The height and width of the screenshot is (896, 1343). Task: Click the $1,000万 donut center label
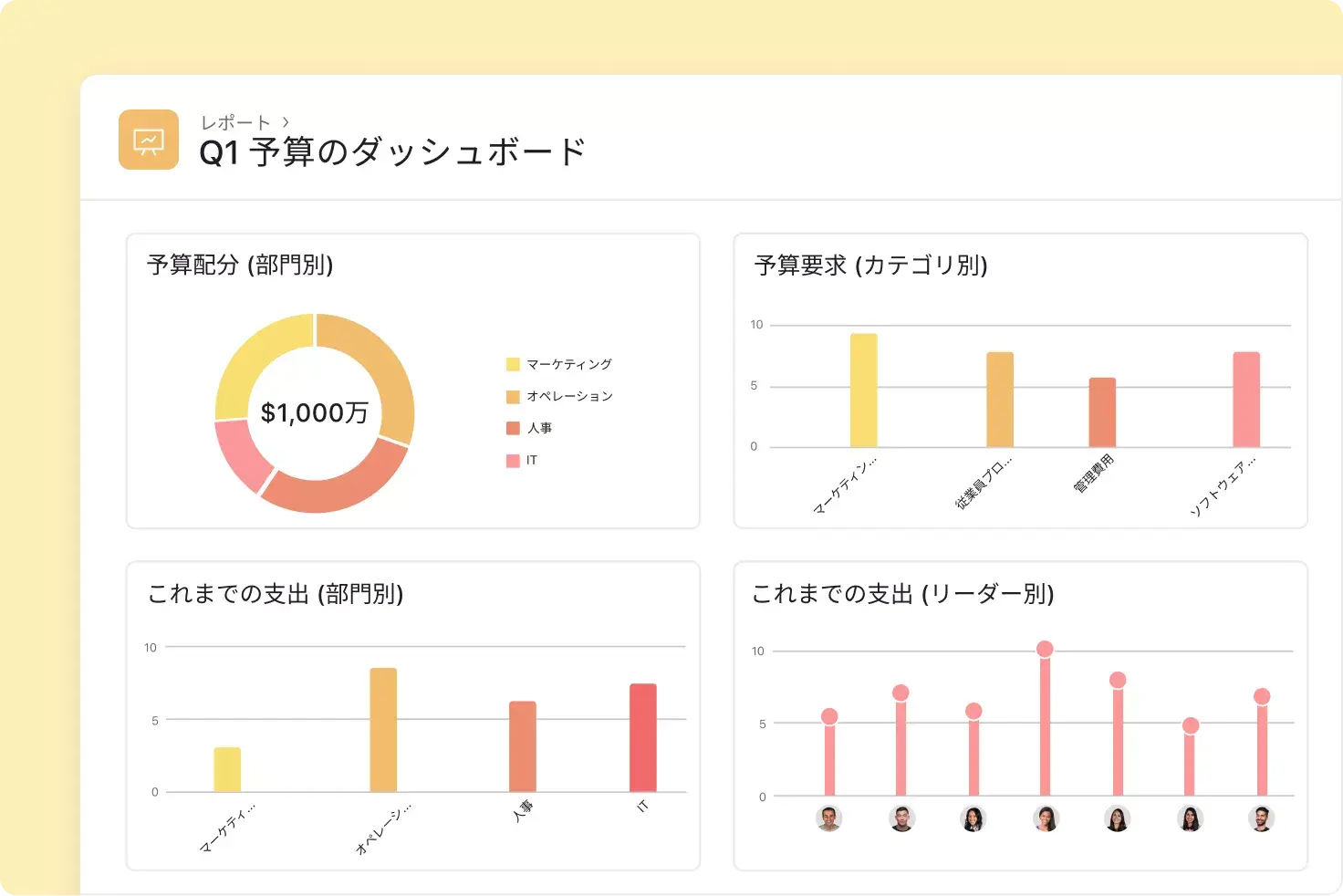(315, 412)
